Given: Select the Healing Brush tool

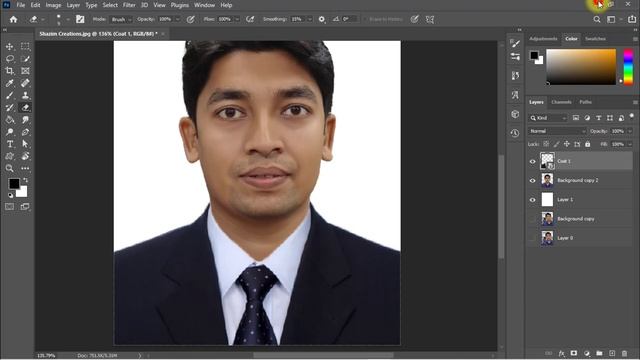Looking at the screenshot, I should [25, 83].
